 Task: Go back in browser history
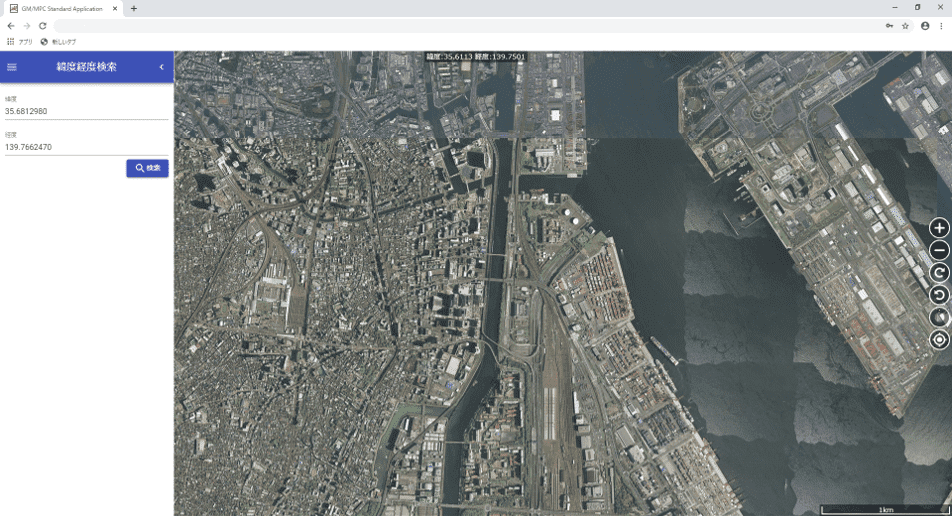click(x=11, y=25)
